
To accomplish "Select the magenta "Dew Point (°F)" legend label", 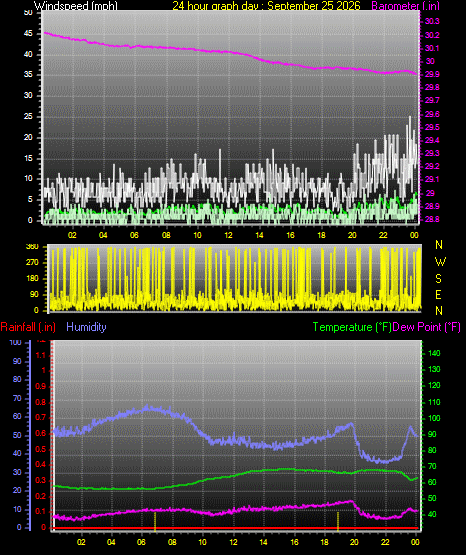I will click(x=427, y=327).
